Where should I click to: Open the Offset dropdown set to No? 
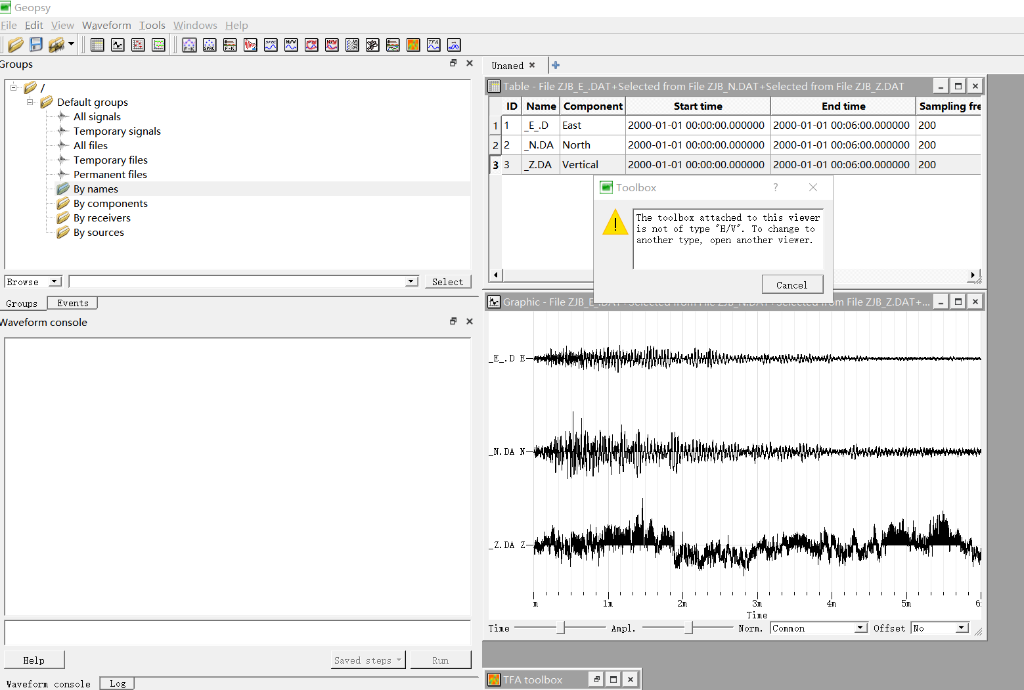pos(962,628)
